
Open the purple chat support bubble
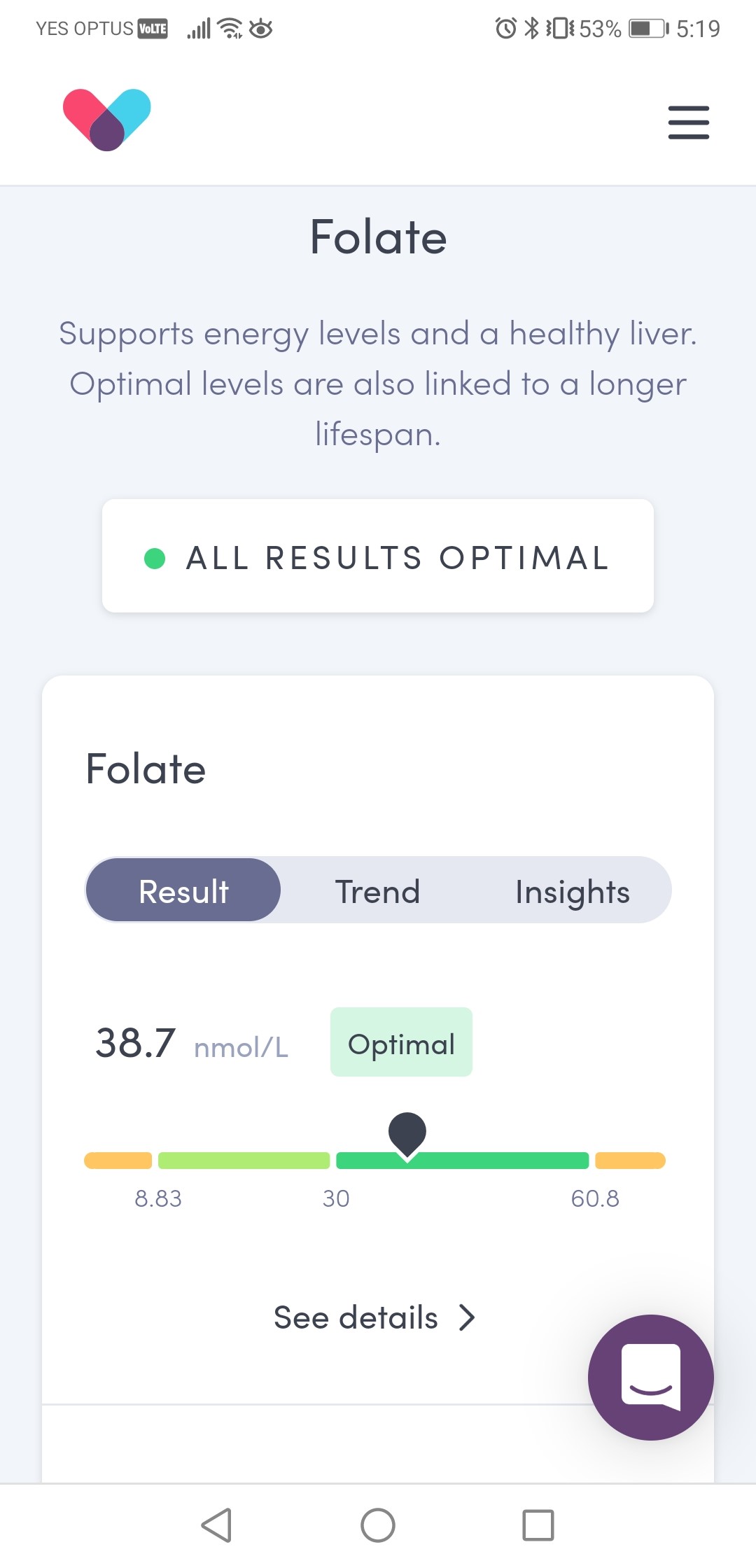click(650, 1377)
